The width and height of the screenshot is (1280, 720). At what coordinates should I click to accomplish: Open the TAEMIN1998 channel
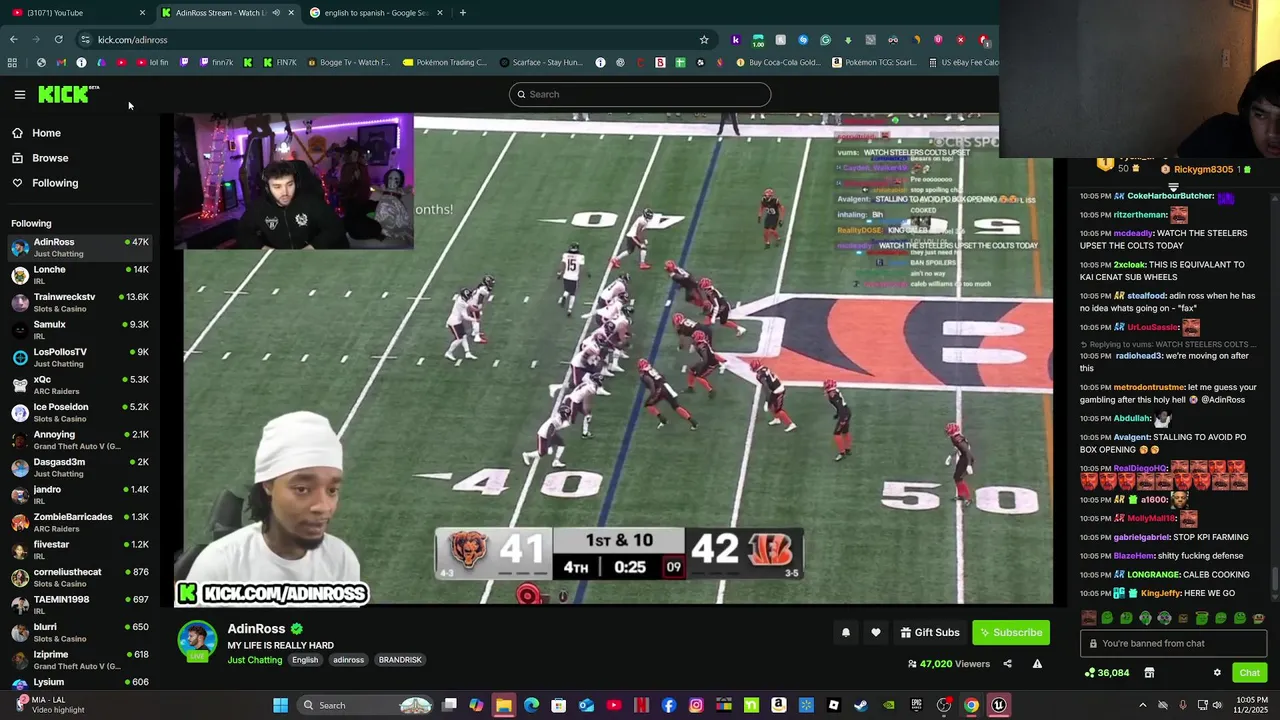point(78,605)
